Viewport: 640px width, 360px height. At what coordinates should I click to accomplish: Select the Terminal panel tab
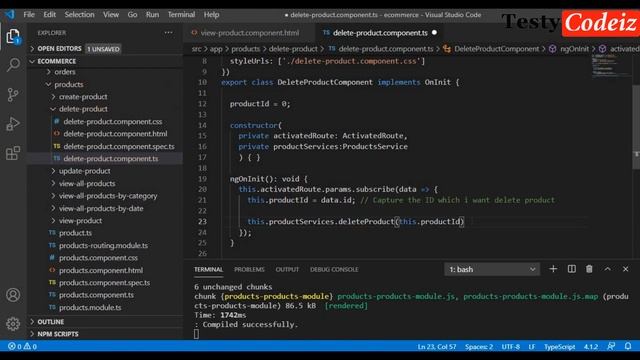(209, 269)
